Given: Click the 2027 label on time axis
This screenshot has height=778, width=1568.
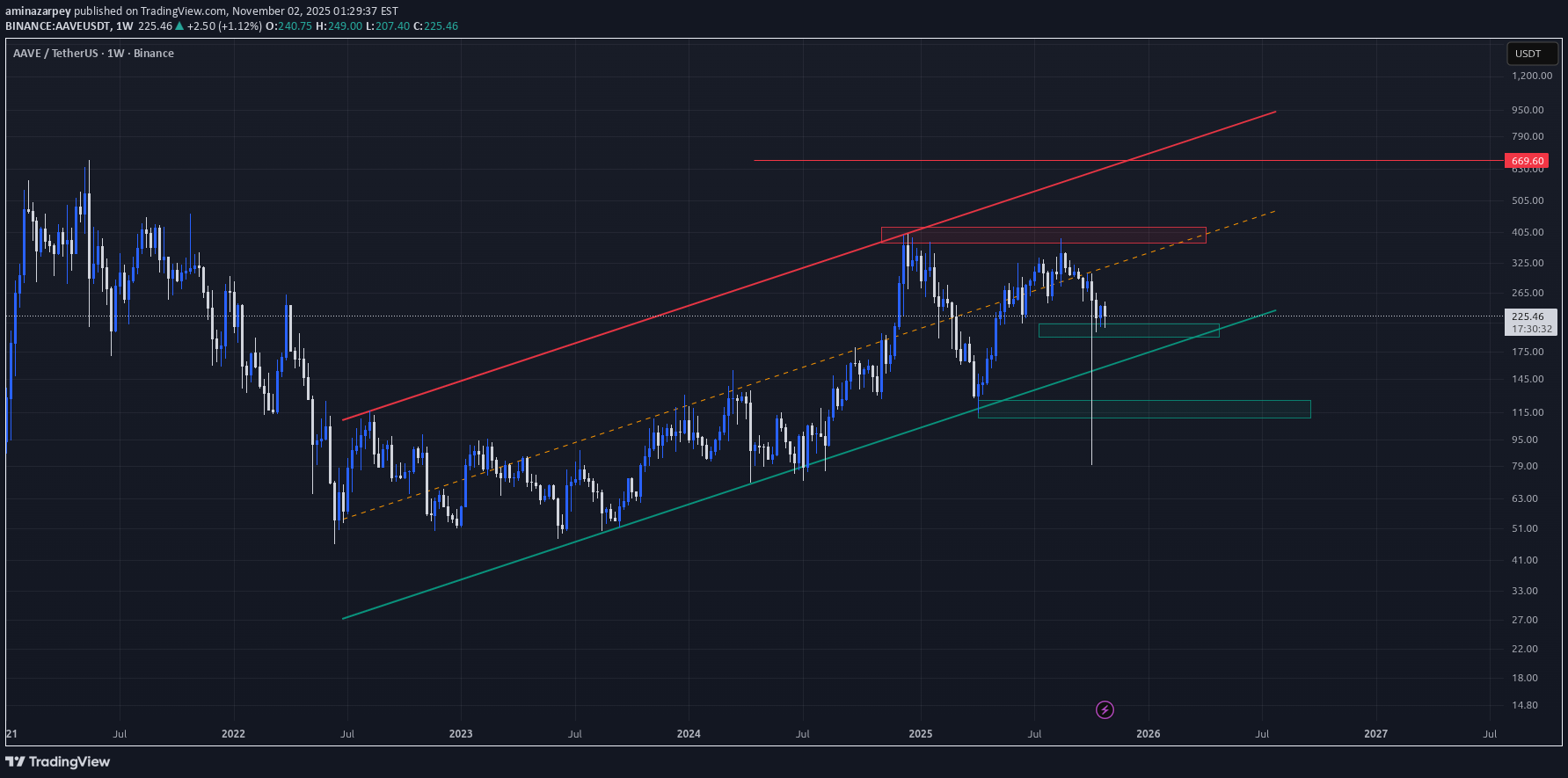Looking at the screenshot, I should point(1375,734).
